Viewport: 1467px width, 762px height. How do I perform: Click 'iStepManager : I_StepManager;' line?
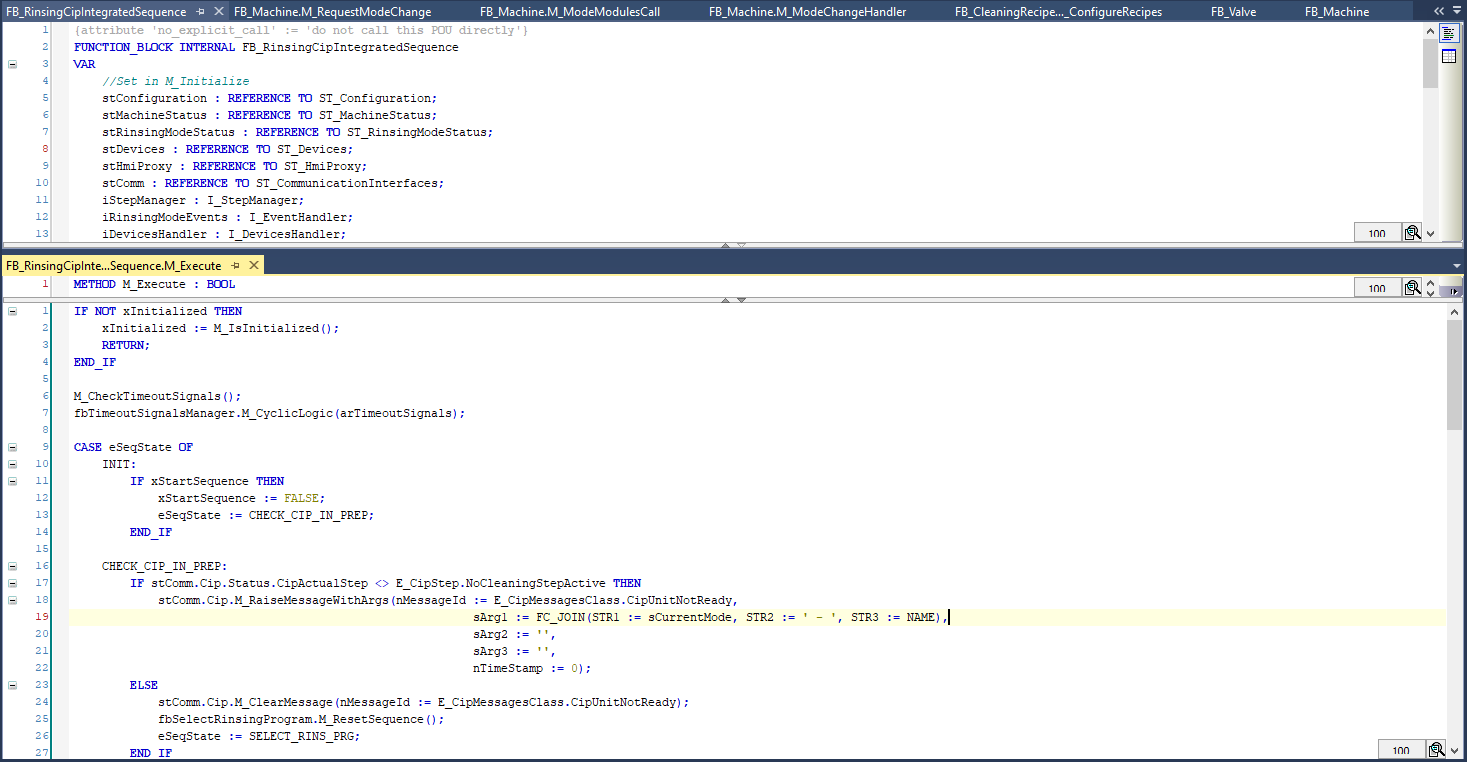[203, 200]
